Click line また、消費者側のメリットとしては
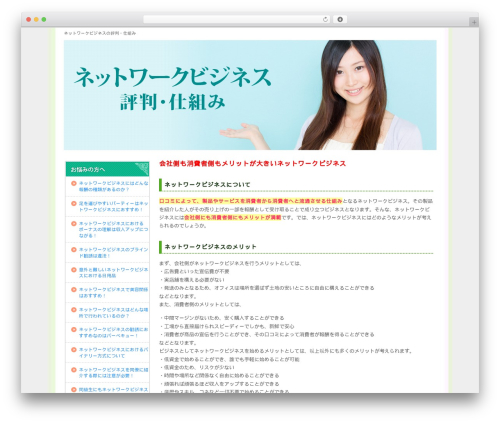Image resolution: width=500 pixels, height=423 pixels. click(x=200, y=304)
